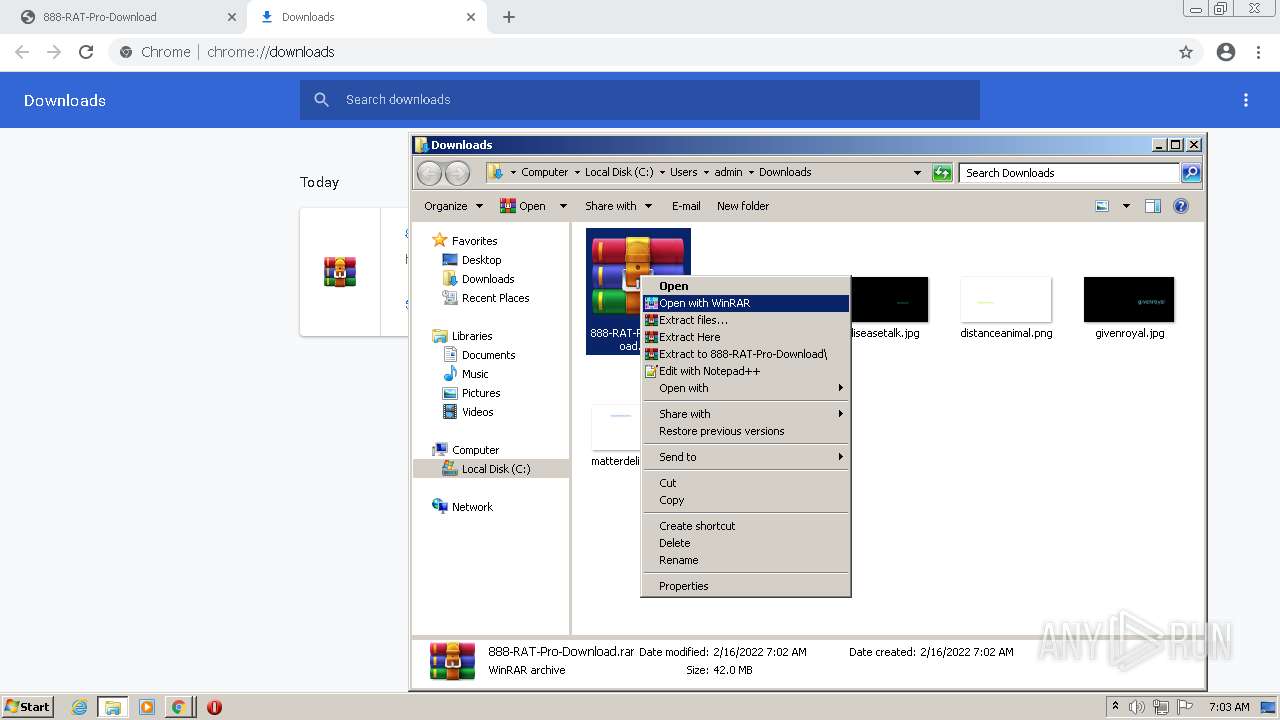Open Chrome profile avatar icon
This screenshot has width=1280, height=720.
(1226, 52)
